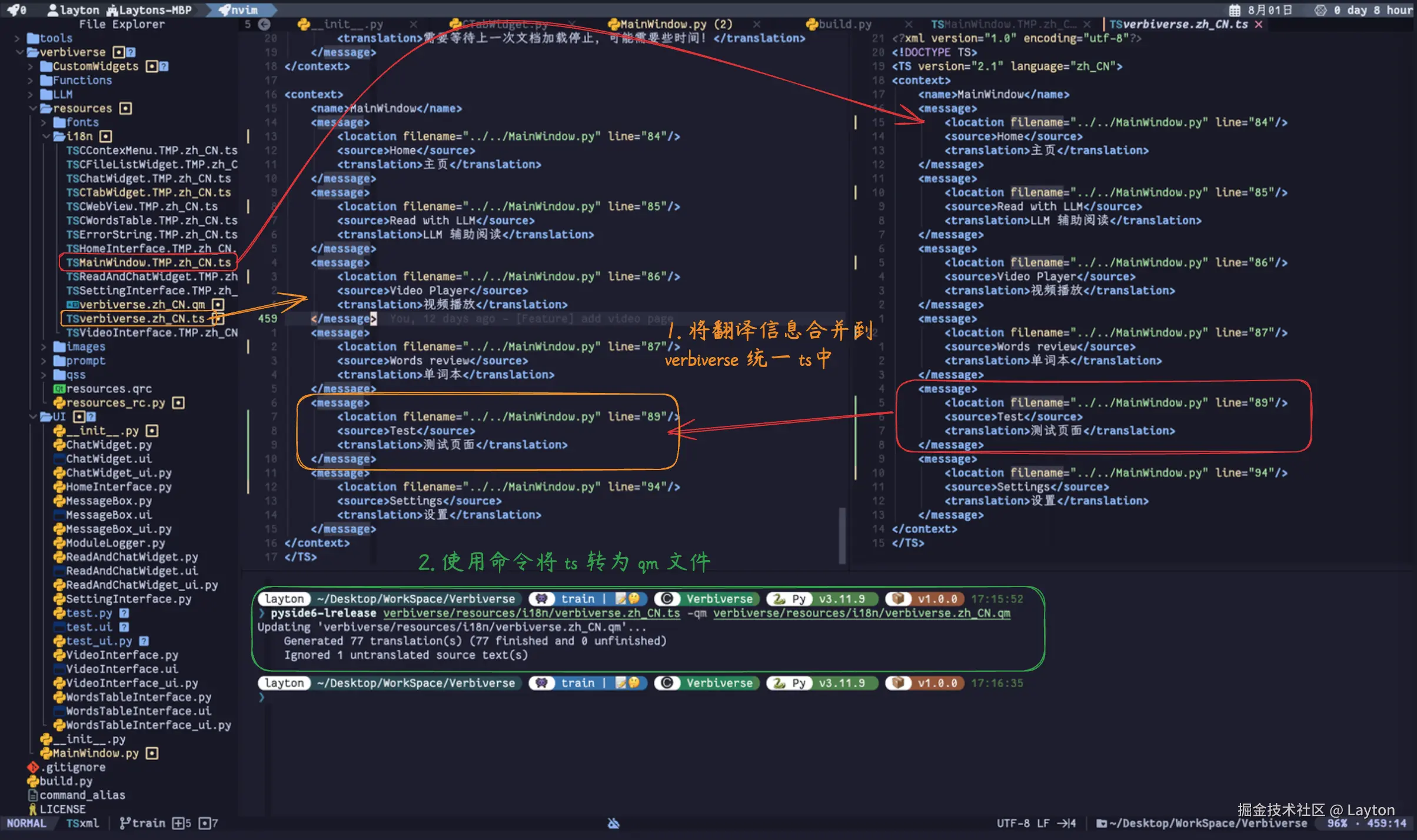Click the Python icon beside build.py tab
This screenshot has height=840, width=1417.
(812, 24)
